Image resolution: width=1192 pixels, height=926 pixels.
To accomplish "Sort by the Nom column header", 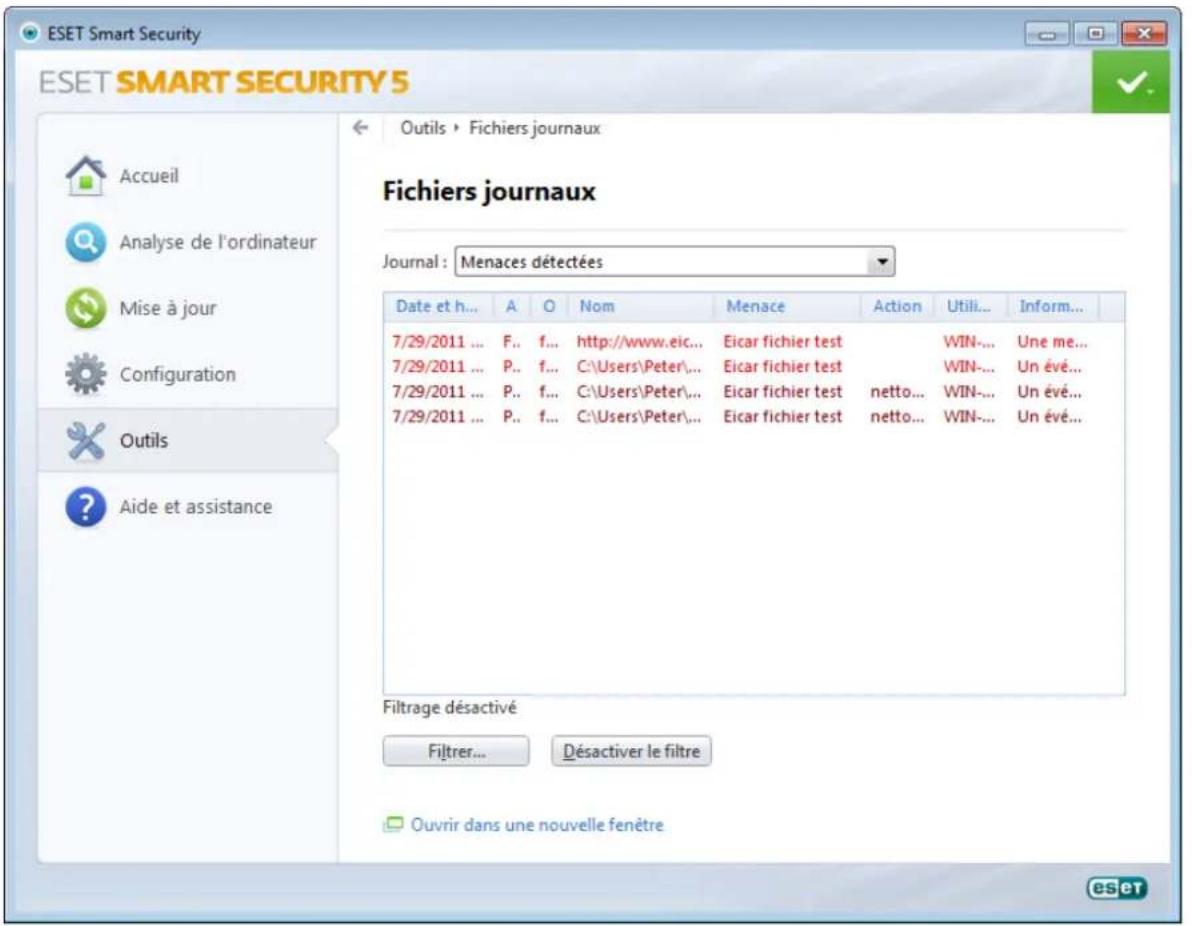I will click(x=640, y=306).
